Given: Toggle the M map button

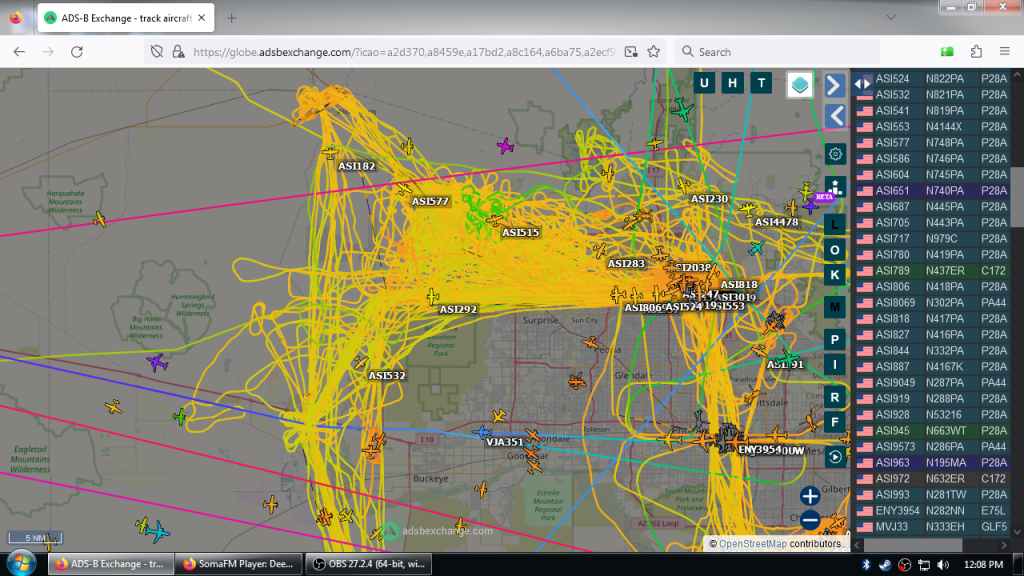Looking at the screenshot, I should point(835,307).
